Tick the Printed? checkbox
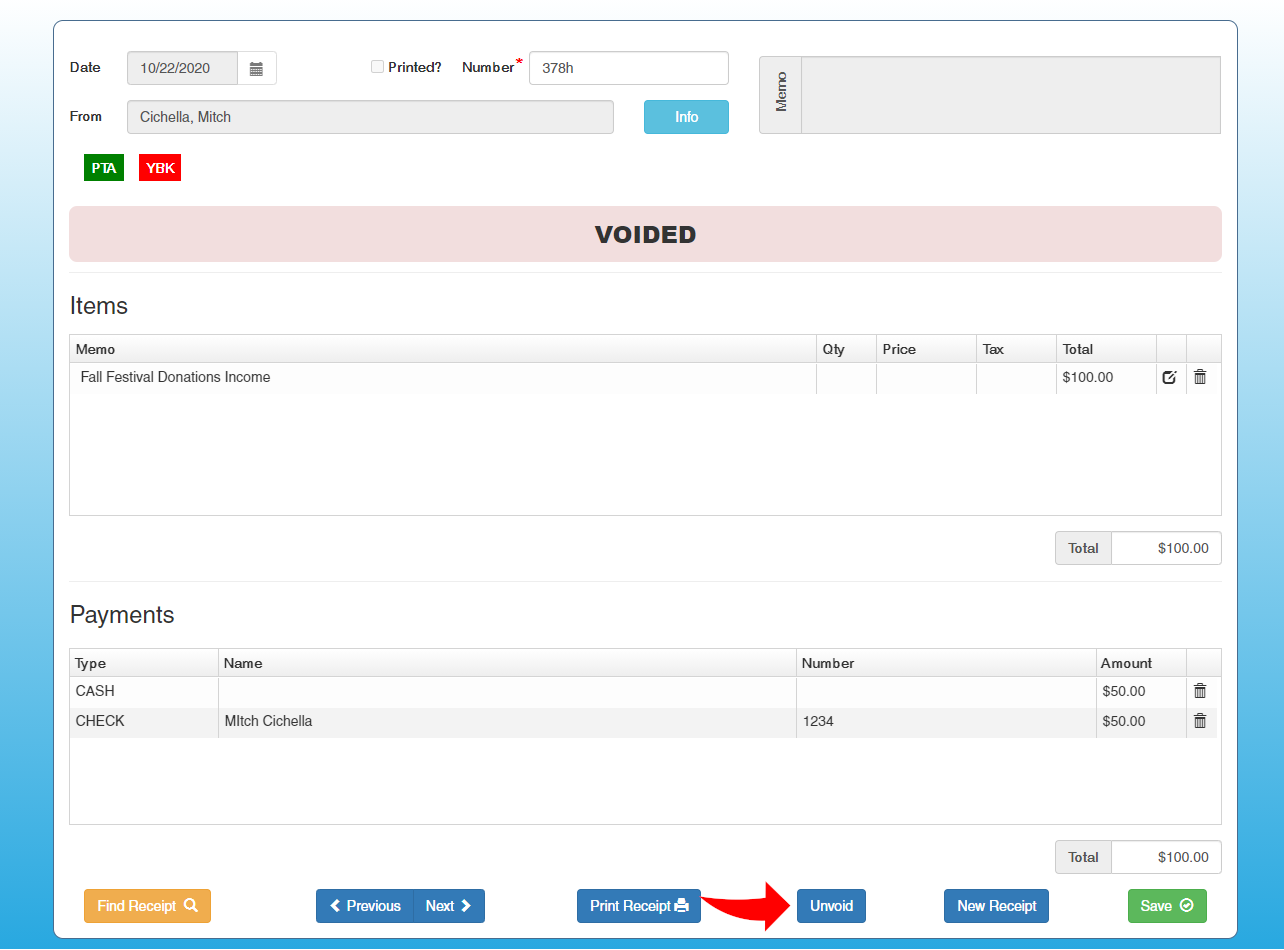 pos(377,67)
